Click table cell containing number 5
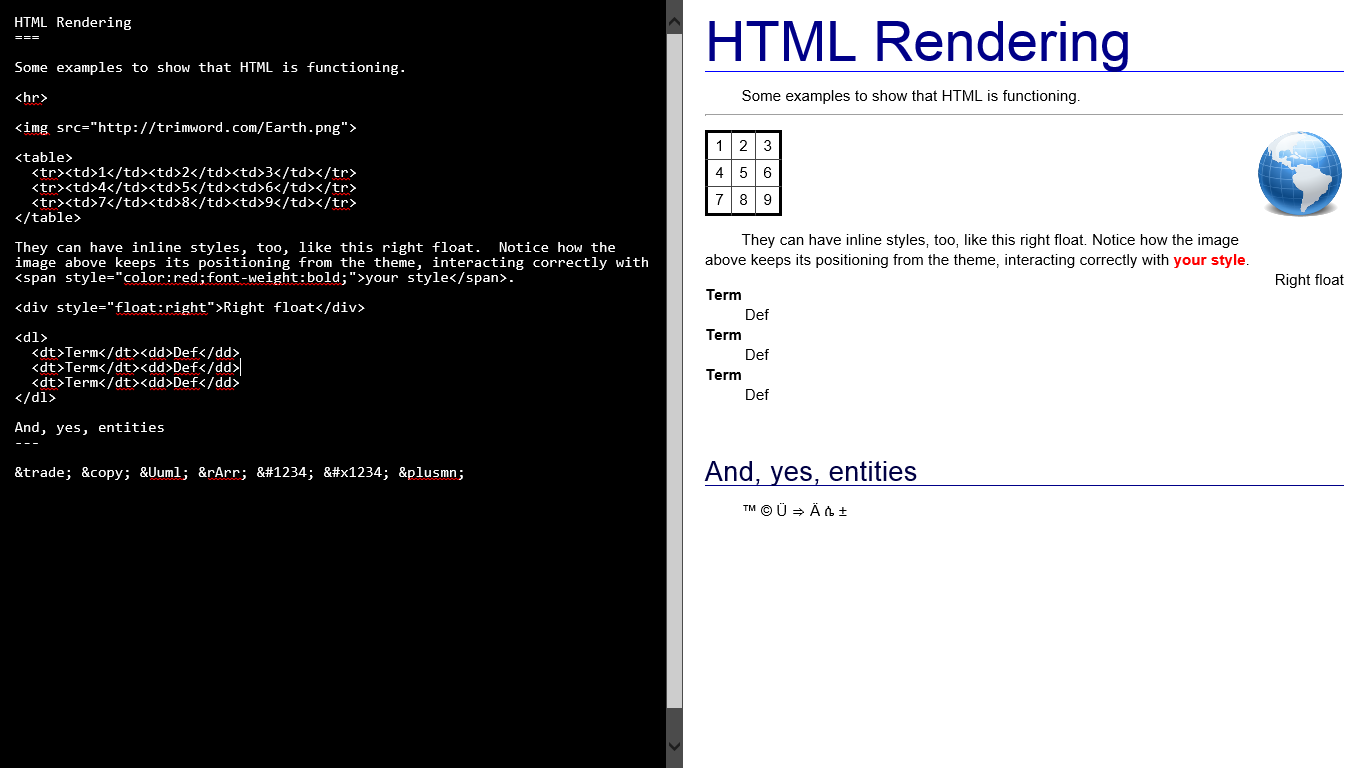This screenshot has height=768, width=1366. click(743, 172)
